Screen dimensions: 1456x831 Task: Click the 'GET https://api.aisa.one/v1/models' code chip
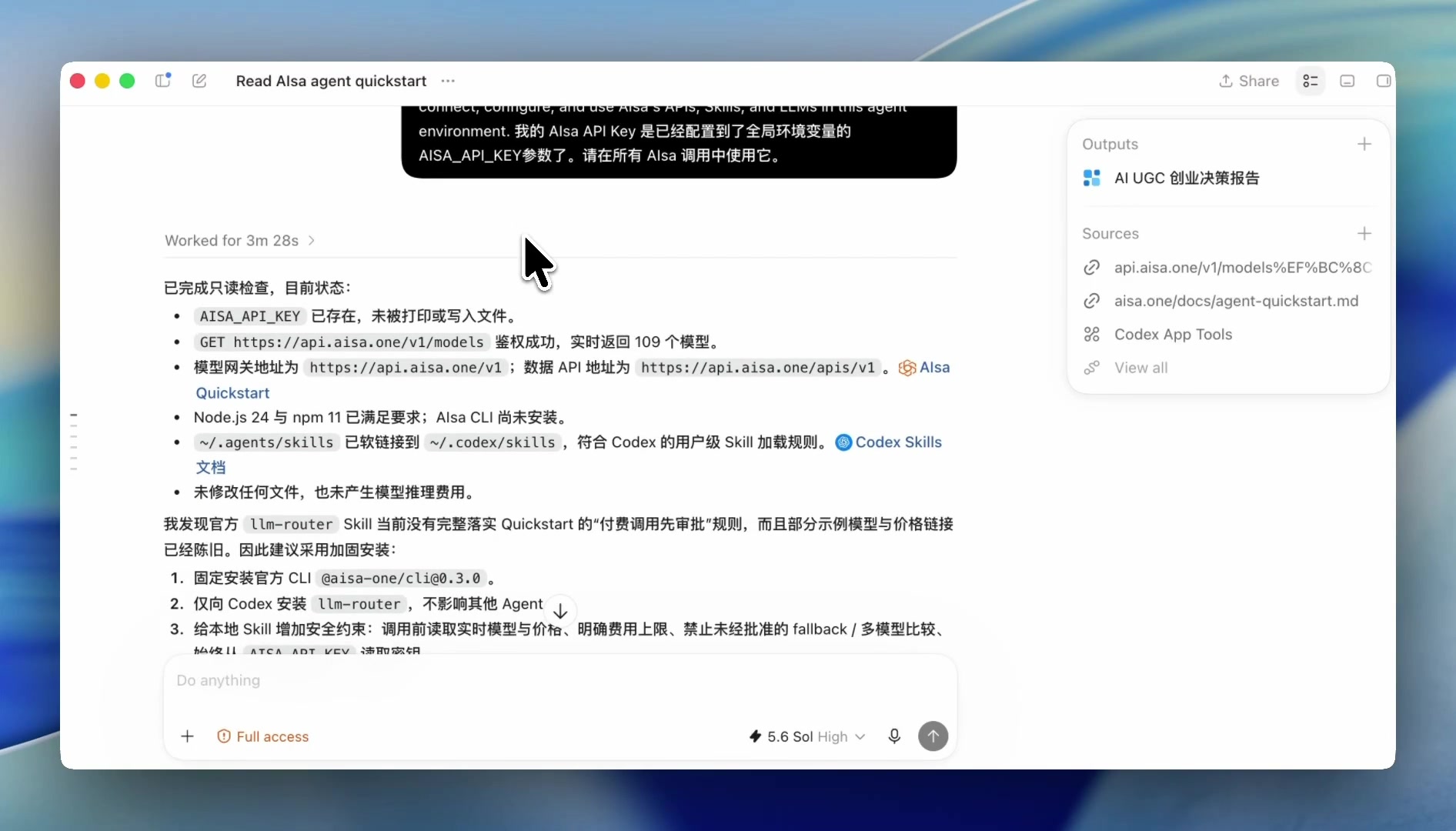pyautogui.click(x=342, y=342)
